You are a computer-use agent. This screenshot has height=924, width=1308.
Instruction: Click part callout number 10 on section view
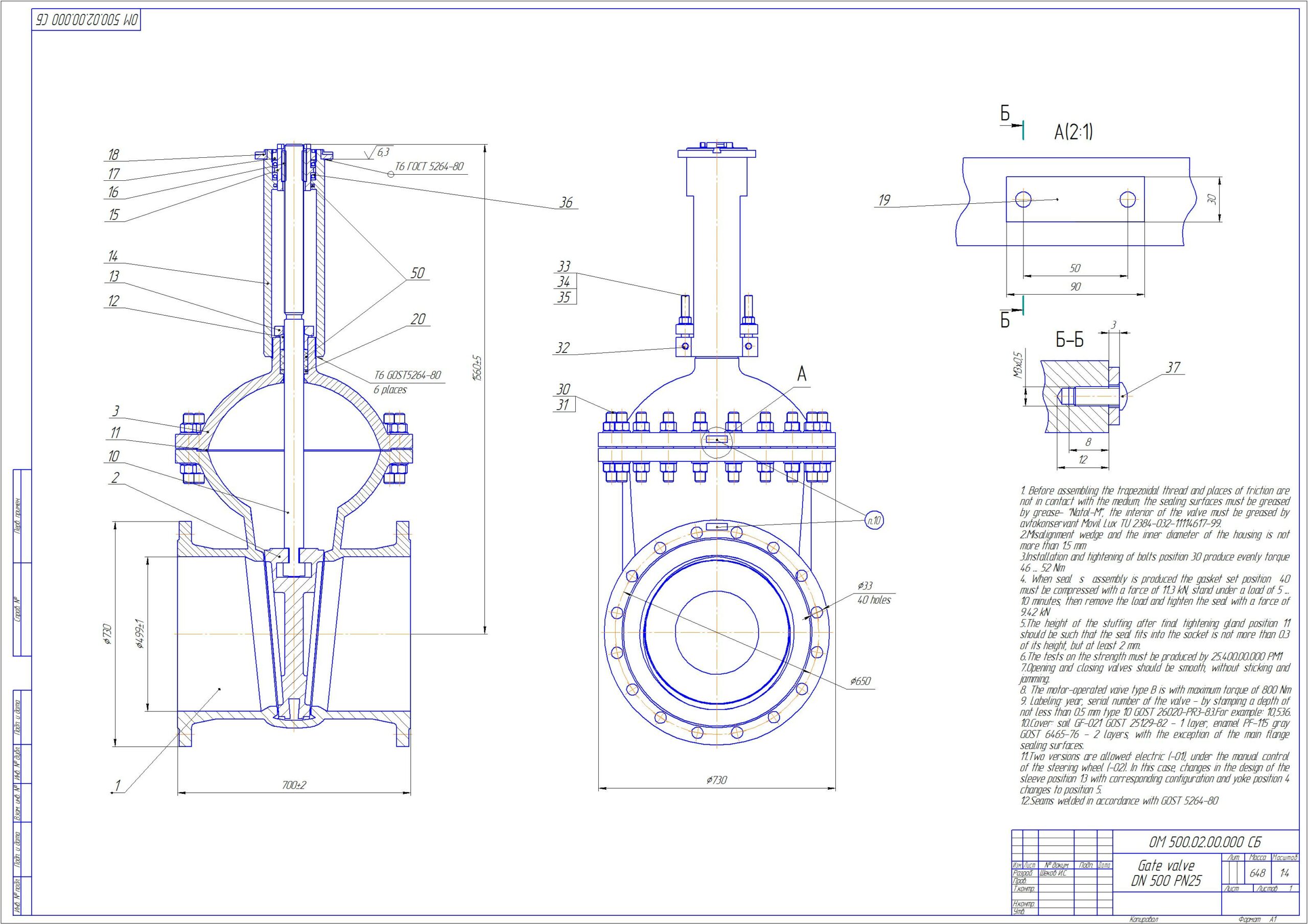(114, 456)
